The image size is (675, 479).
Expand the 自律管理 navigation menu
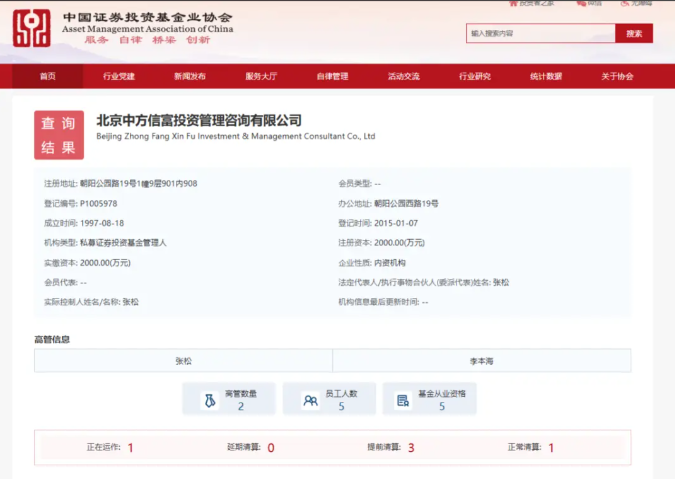[332, 76]
